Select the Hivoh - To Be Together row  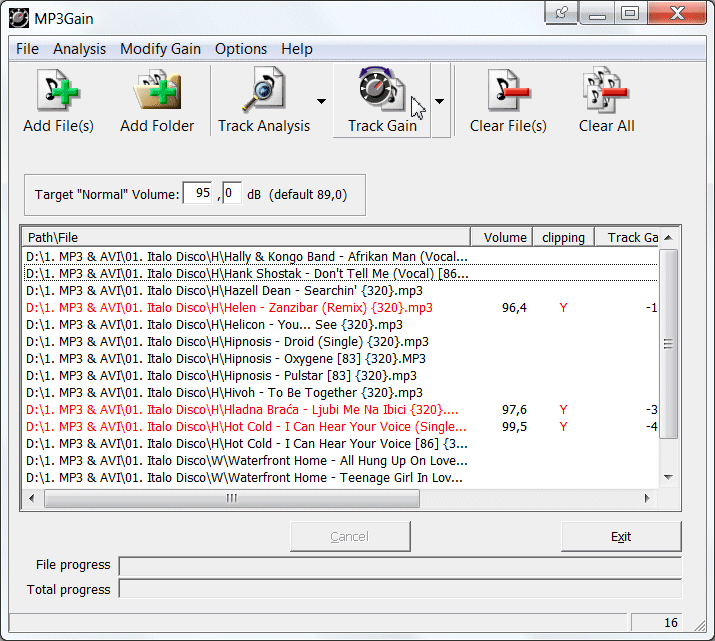341,393
